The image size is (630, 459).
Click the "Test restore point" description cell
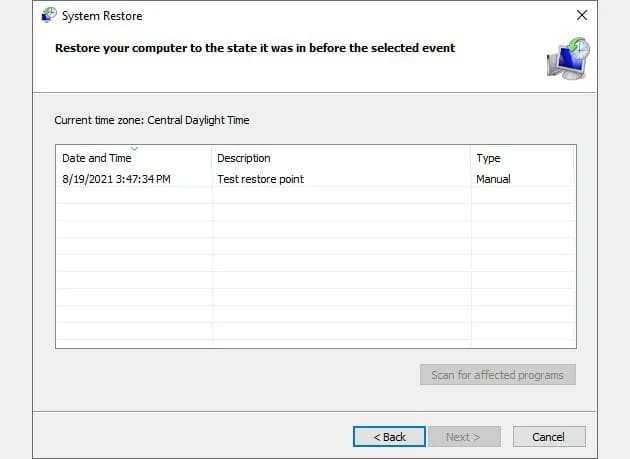(x=260, y=179)
